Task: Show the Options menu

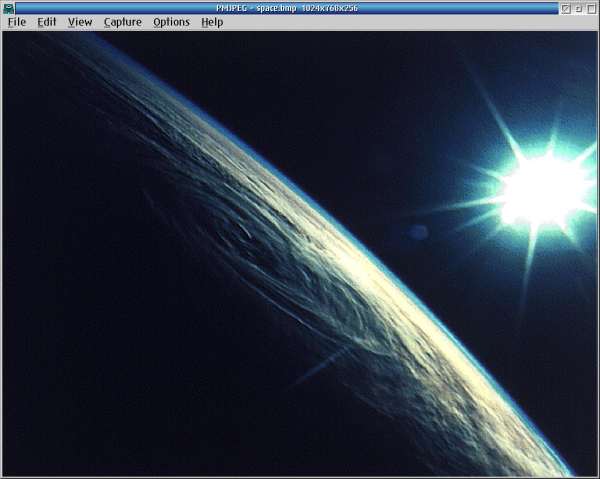Action: click(171, 22)
